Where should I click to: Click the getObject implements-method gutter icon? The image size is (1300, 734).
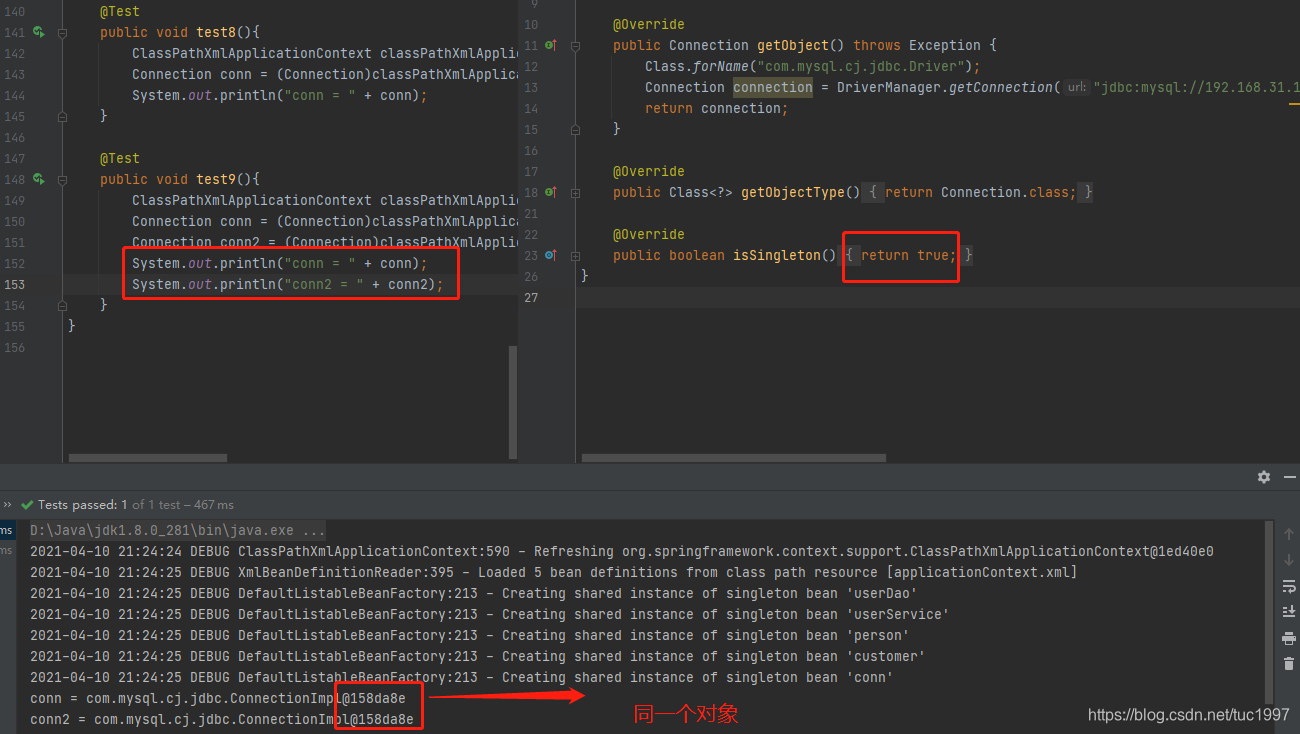(x=550, y=45)
